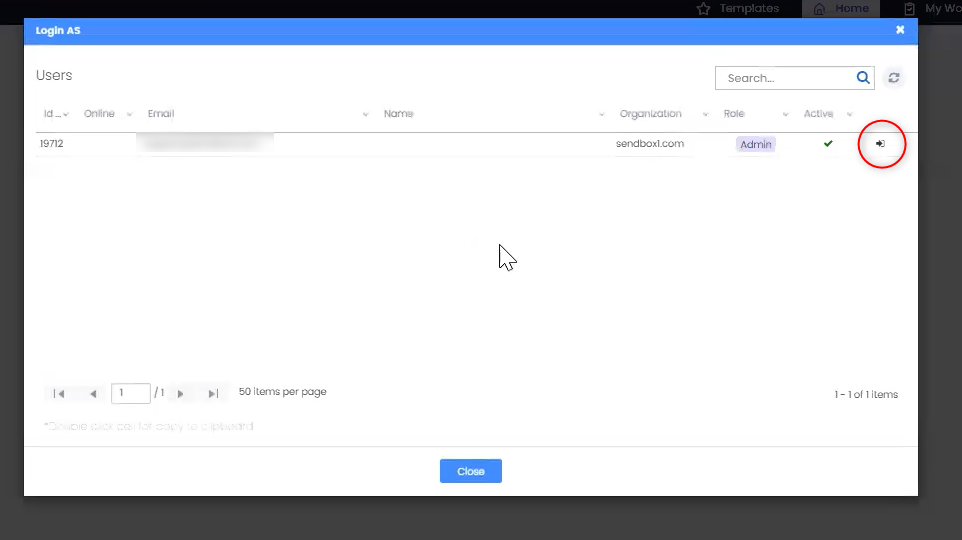Click the blurred email cell of user 19712

pos(205,142)
